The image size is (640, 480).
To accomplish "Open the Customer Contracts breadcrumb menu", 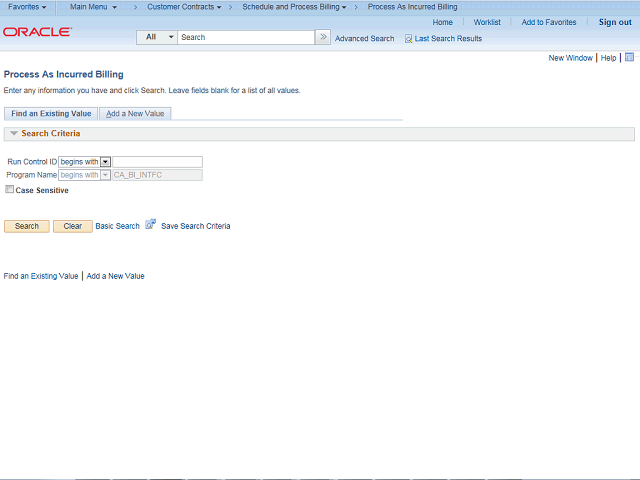I will pyautogui.click(x=184, y=7).
